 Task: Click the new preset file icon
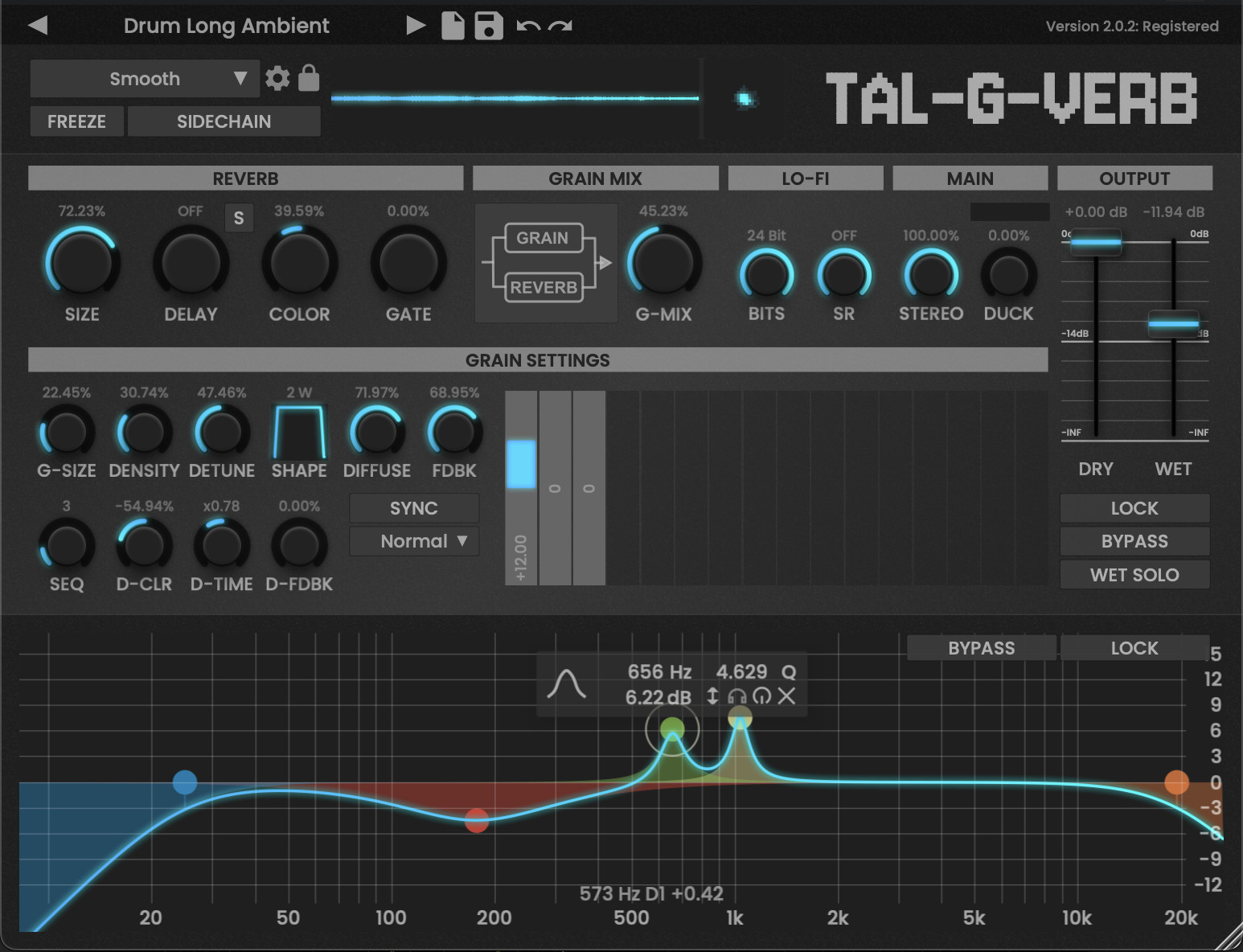pos(453,26)
